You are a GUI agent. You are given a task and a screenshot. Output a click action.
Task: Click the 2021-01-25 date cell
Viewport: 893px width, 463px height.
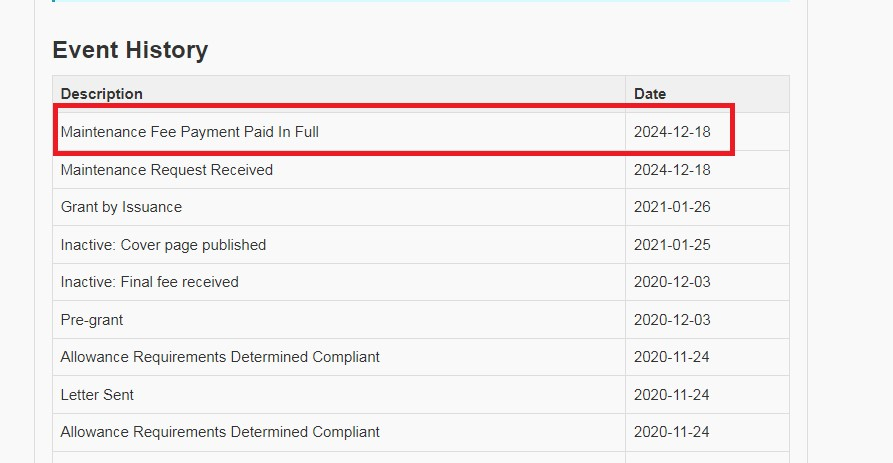click(672, 245)
